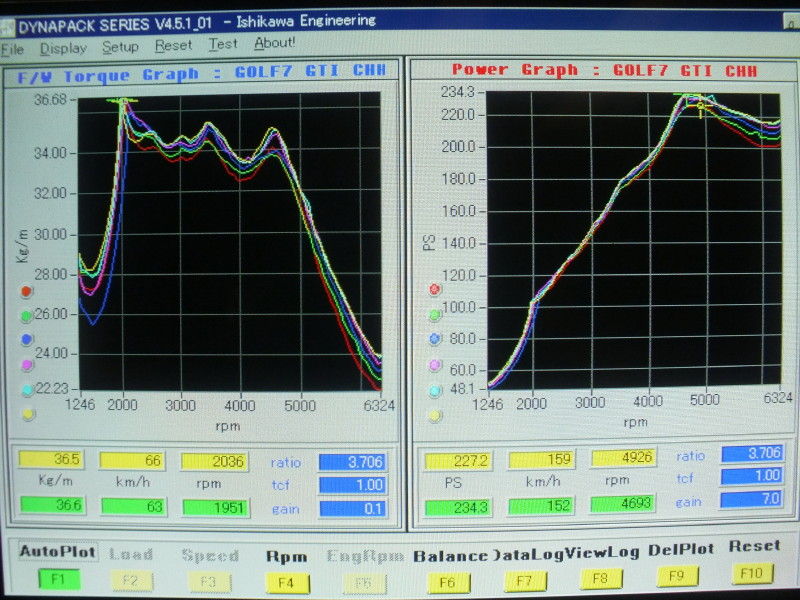Click the F5 EngRpm button
The image size is (800, 600).
364,583
